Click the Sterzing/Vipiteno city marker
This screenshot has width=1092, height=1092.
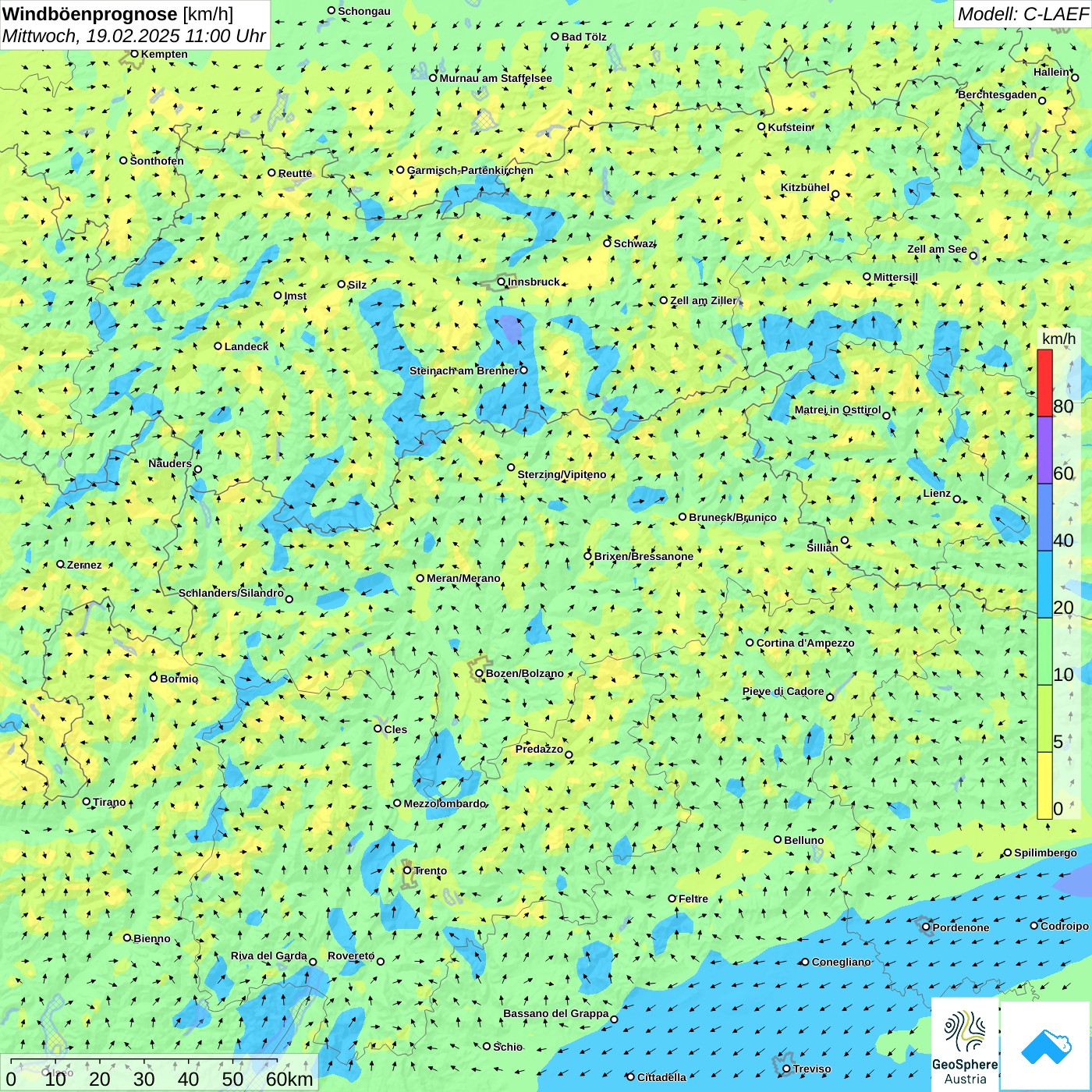point(511,468)
